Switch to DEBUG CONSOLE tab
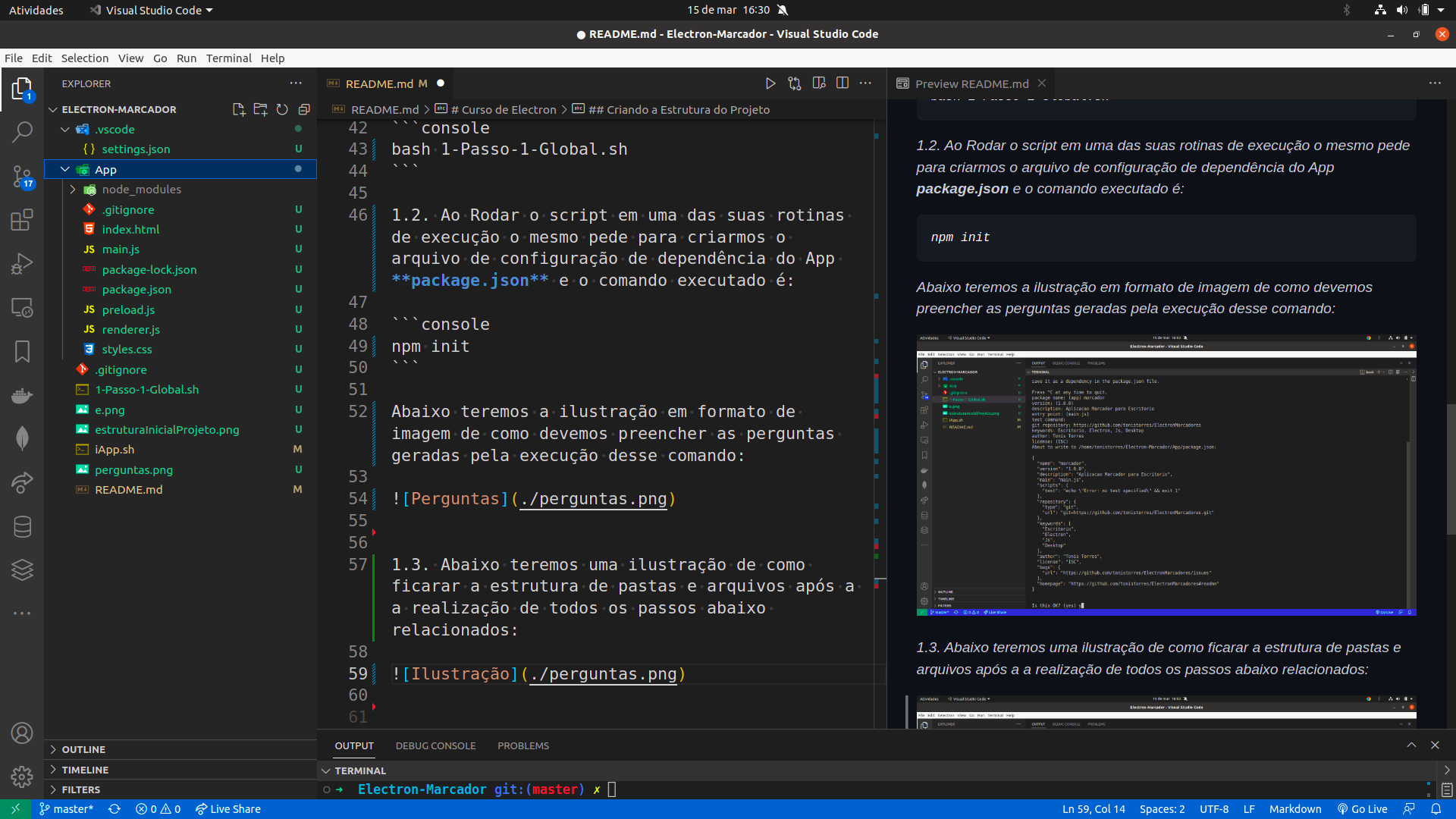 (x=435, y=746)
